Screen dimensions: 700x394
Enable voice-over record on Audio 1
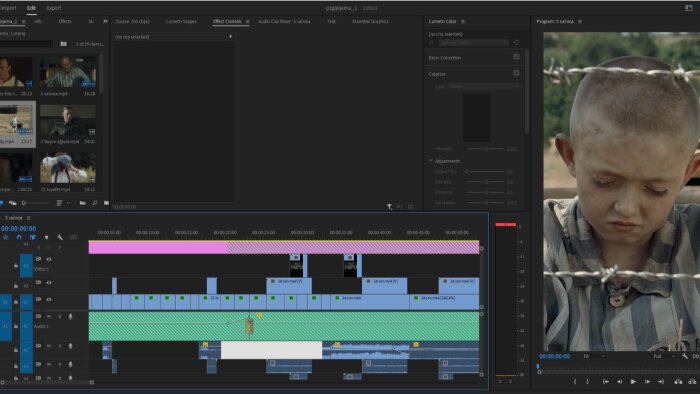70,316
